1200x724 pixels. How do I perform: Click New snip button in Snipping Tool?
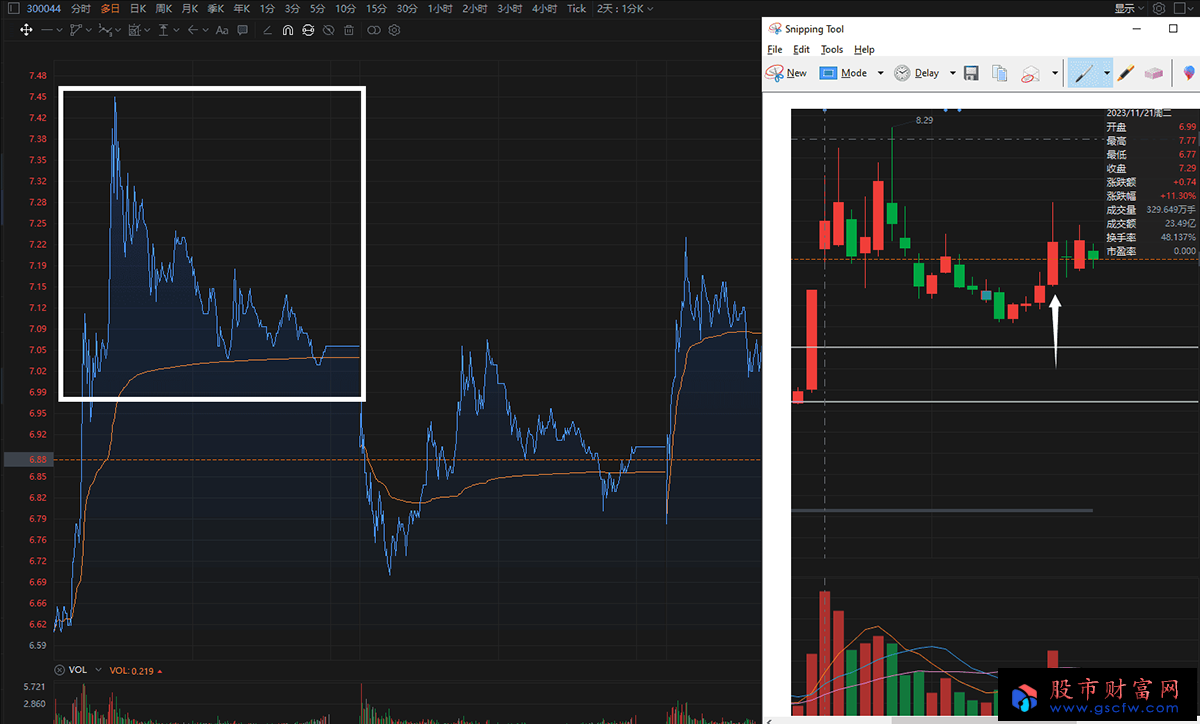787,73
